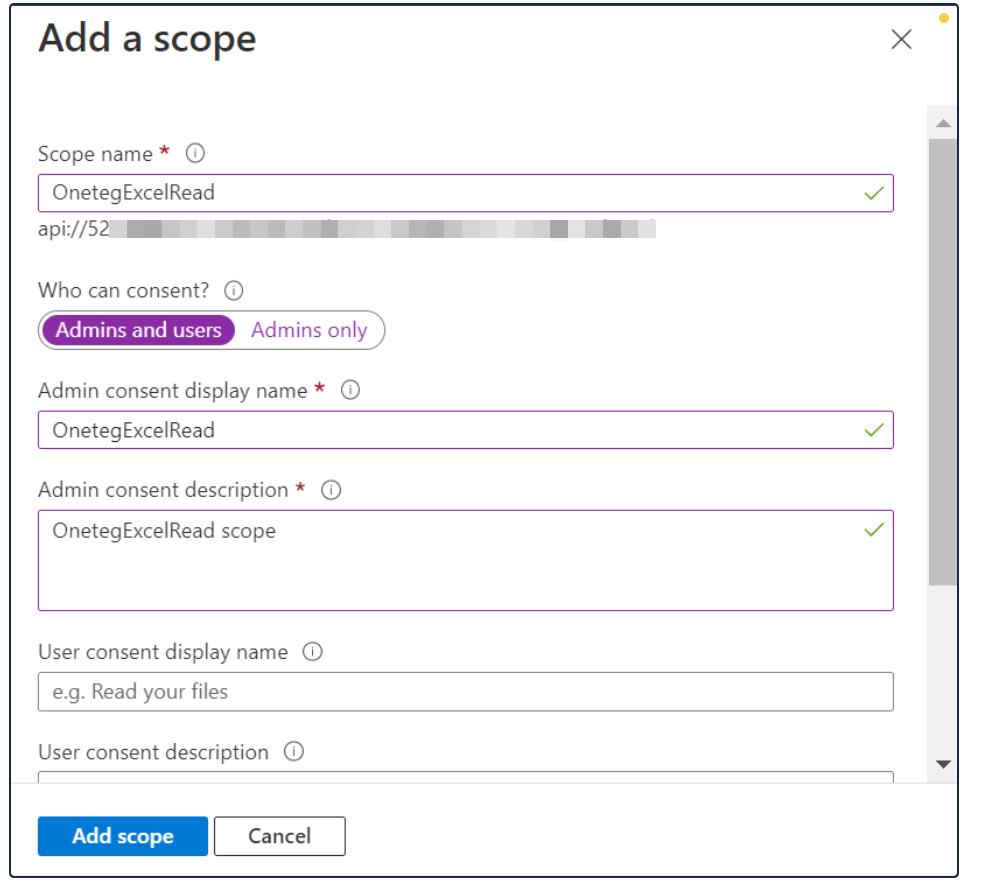
Task: Click the info icon beside Scope name
Action: click(196, 154)
